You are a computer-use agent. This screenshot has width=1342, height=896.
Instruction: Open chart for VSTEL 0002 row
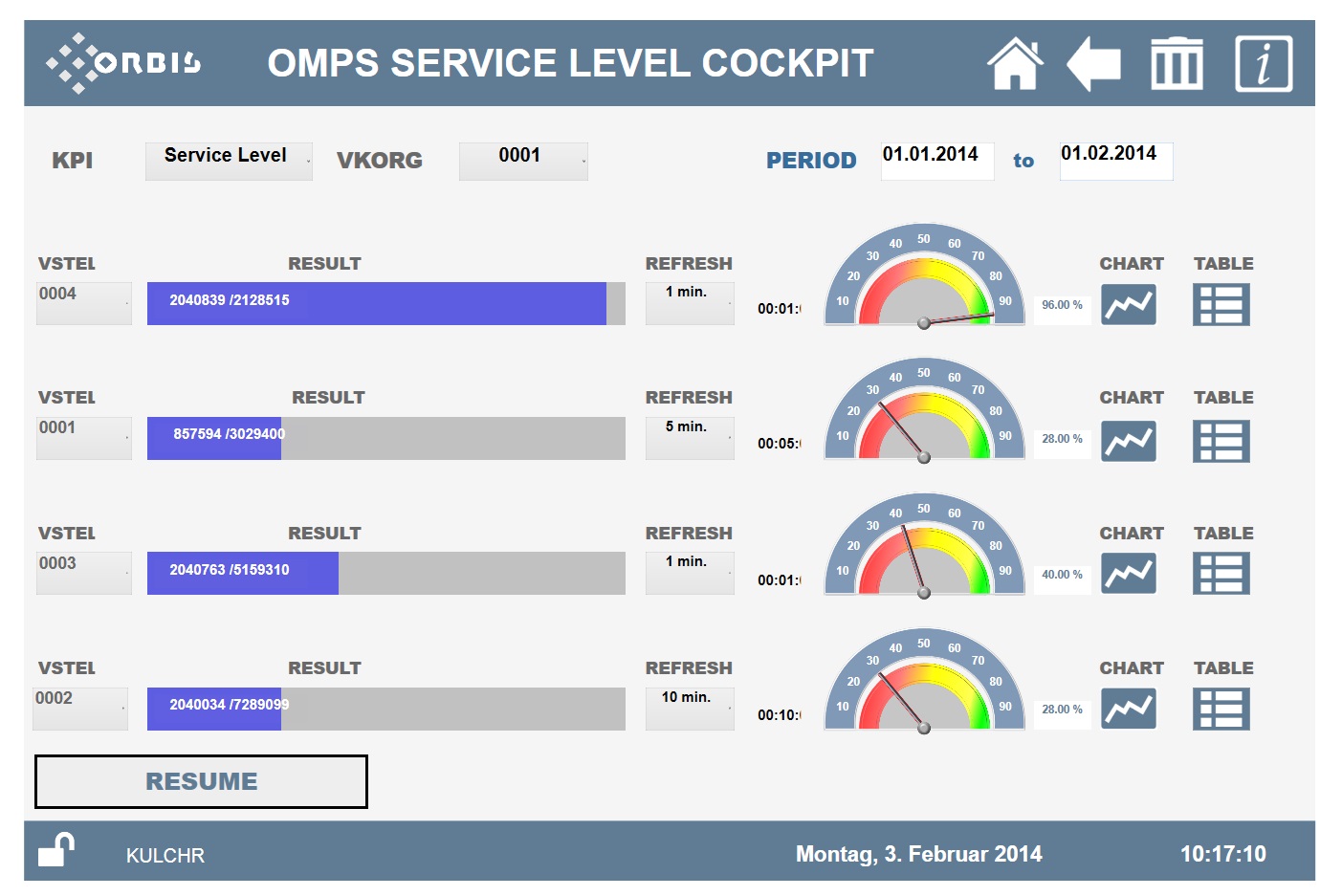pos(1129,709)
